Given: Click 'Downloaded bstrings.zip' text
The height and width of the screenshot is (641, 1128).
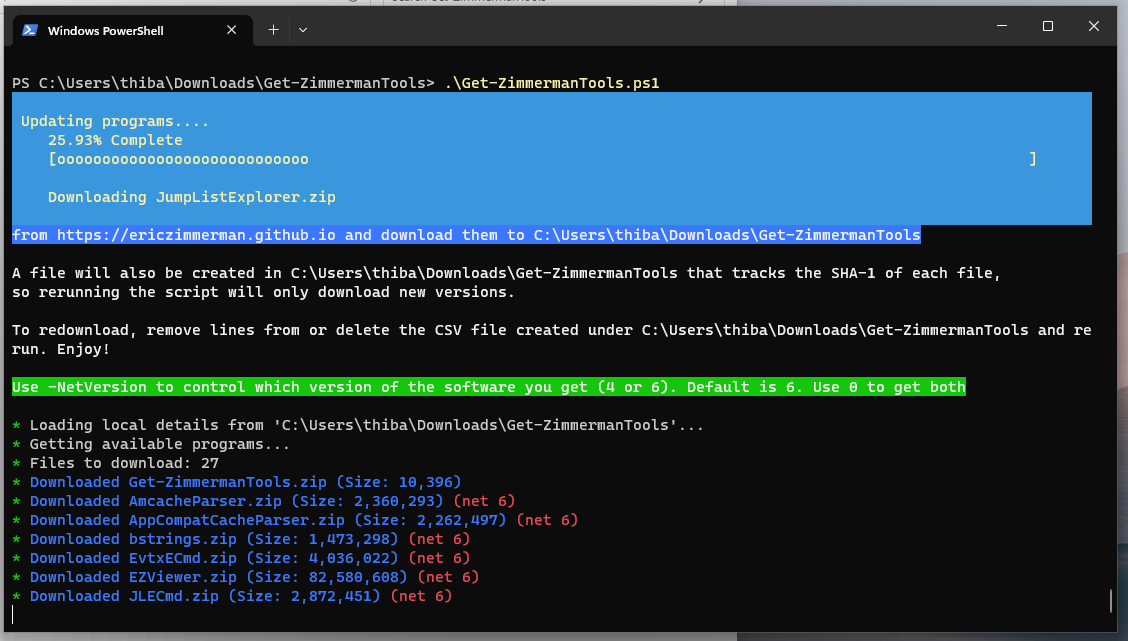Looking at the screenshot, I should 133,540.
